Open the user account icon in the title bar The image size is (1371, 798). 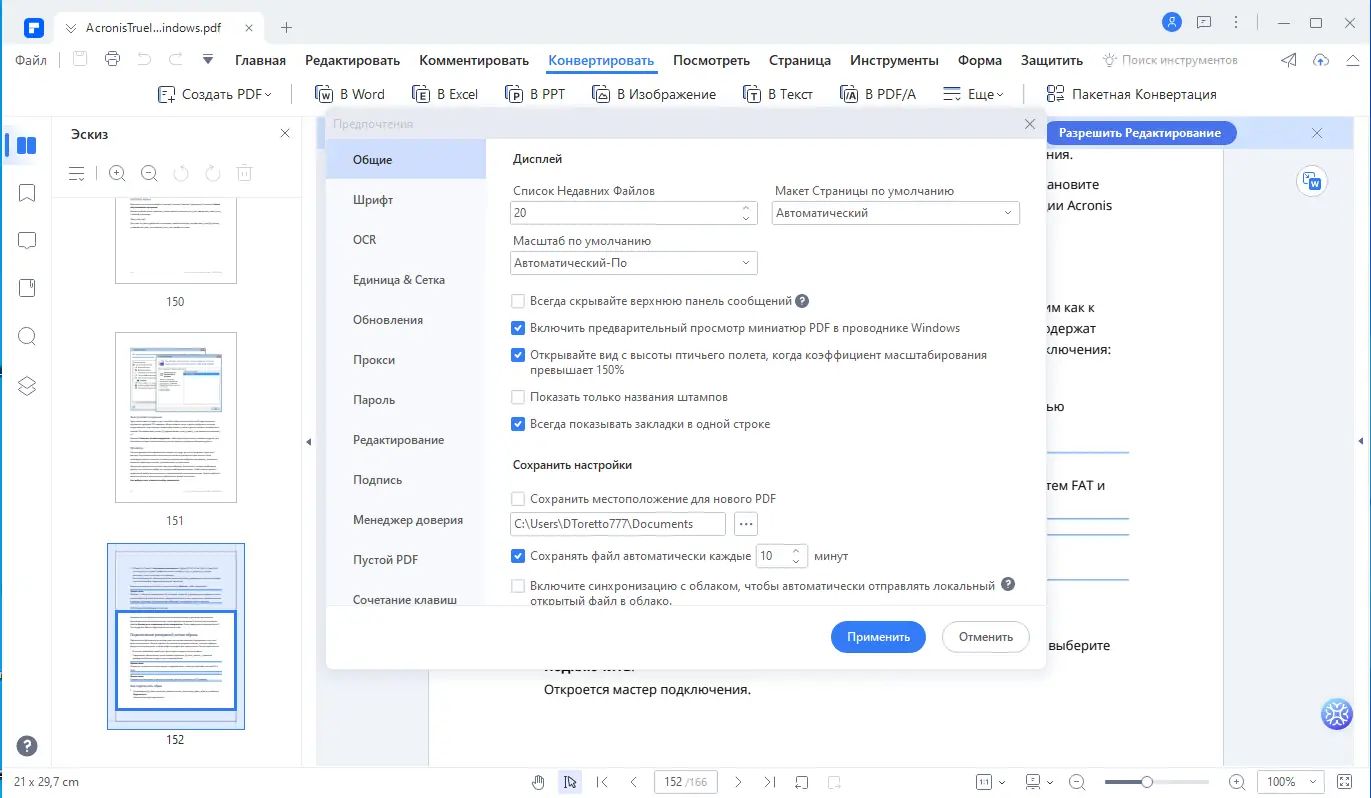[1172, 22]
